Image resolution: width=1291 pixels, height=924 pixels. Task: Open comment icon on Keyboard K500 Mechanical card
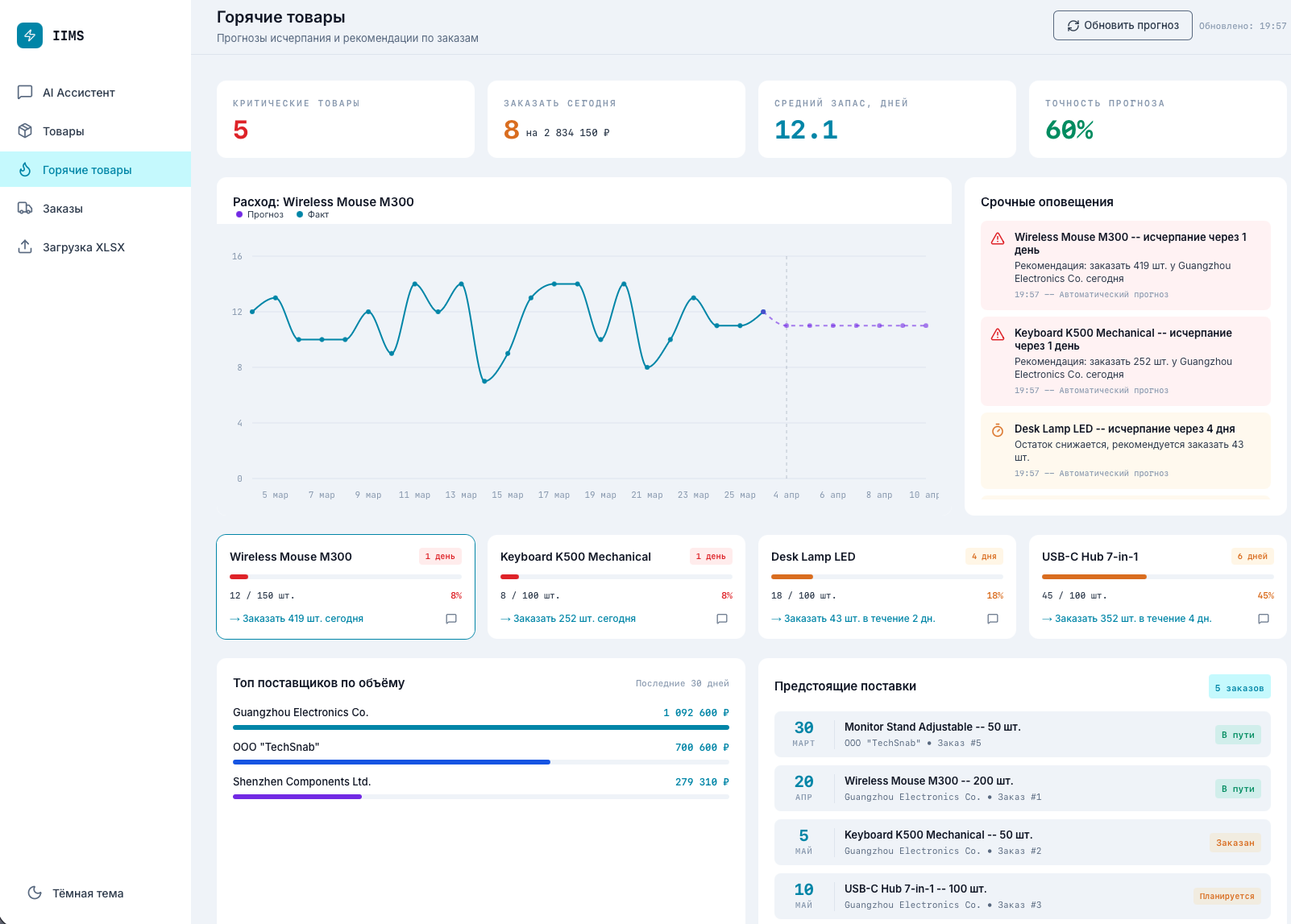coord(722,619)
